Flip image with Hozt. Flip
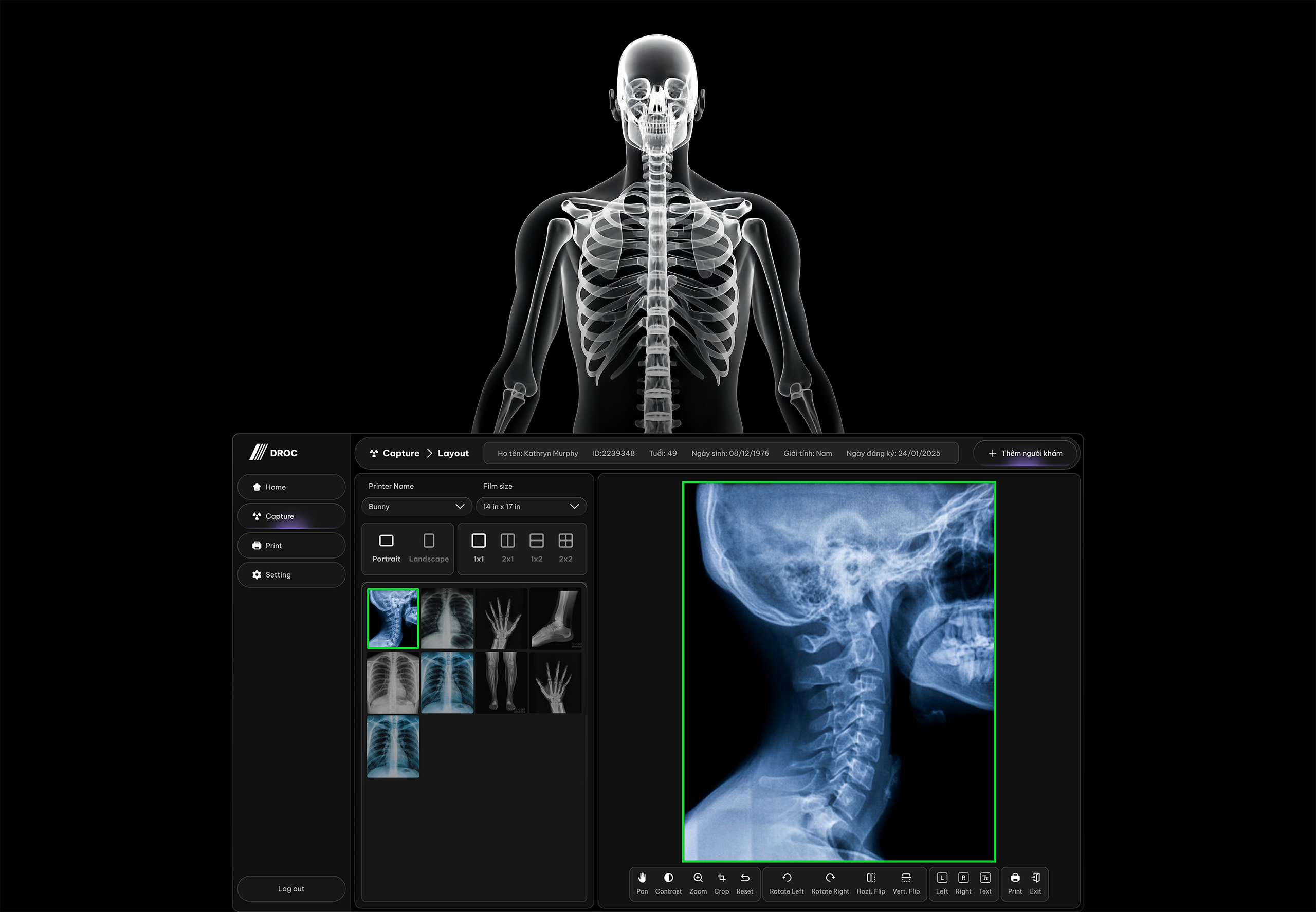This screenshot has width=1316, height=912. click(871, 882)
